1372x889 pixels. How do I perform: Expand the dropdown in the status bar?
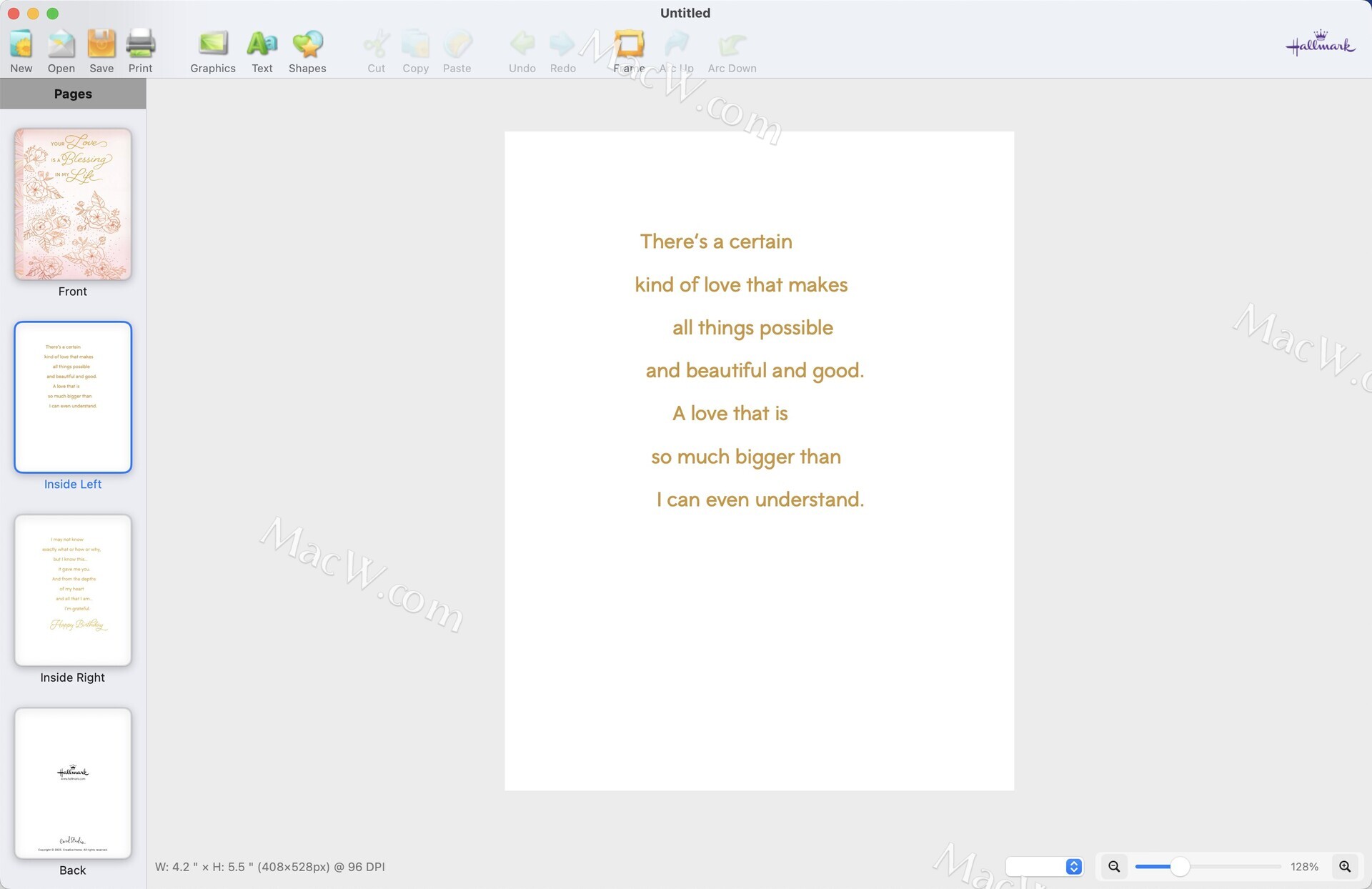point(1073,866)
